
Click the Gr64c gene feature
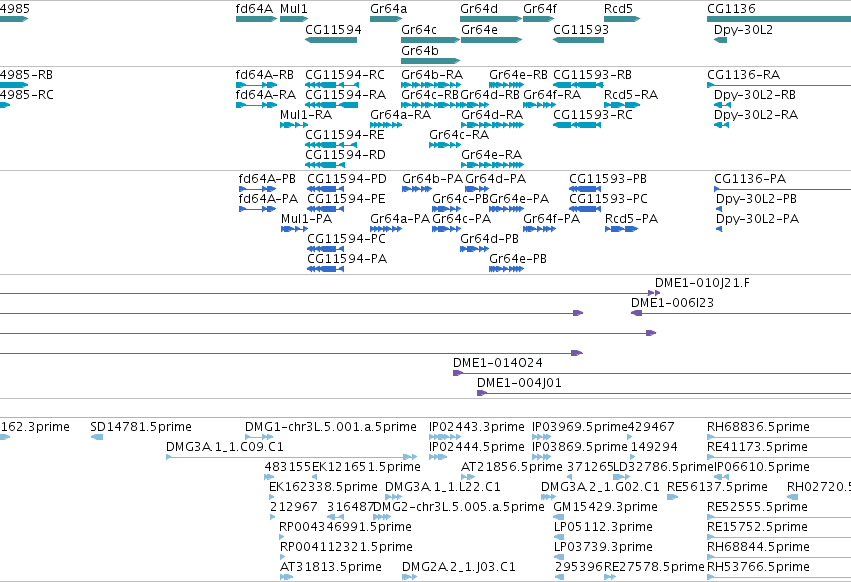[x=430, y=40]
